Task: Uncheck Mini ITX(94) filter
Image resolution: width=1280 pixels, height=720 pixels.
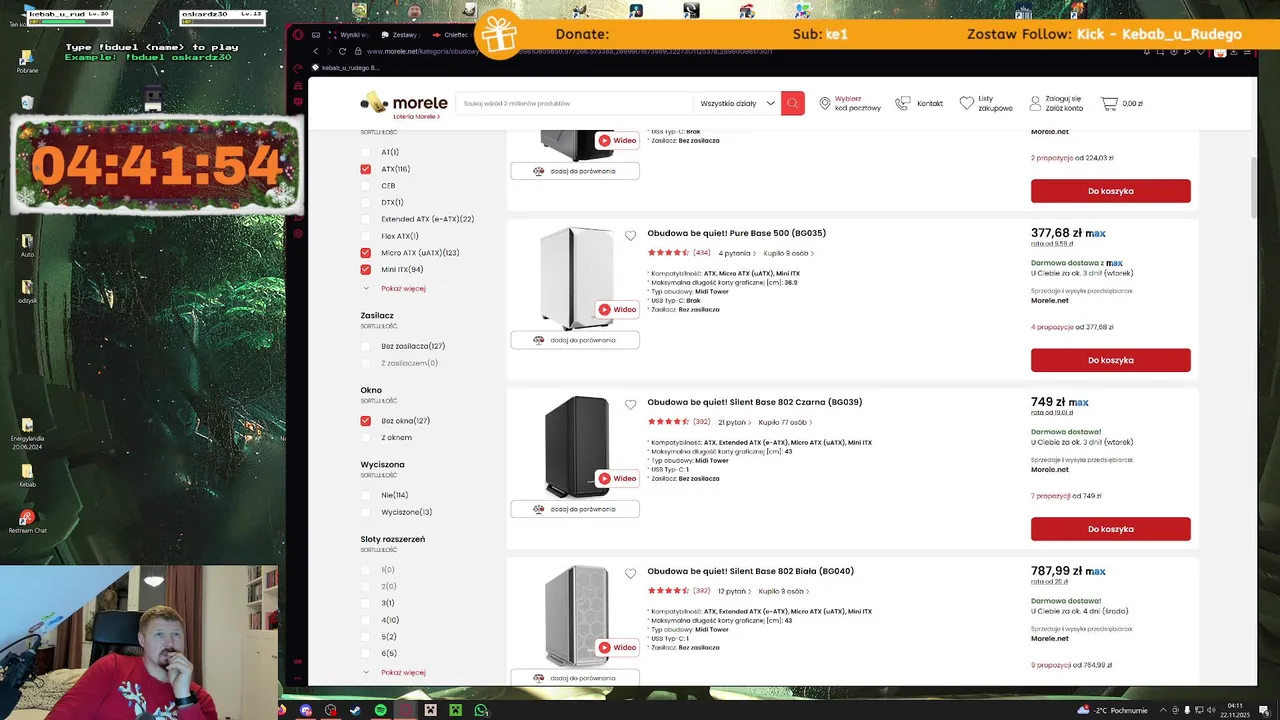Action: click(x=365, y=270)
